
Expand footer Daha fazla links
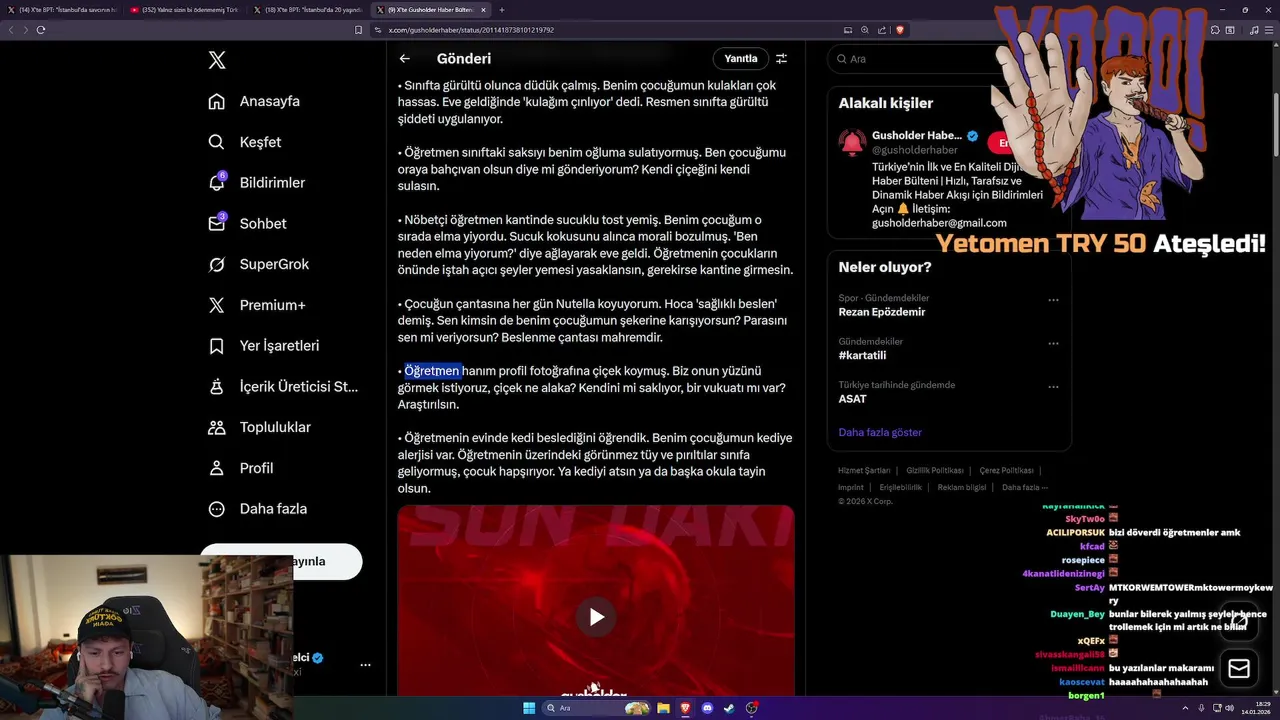tap(1024, 487)
